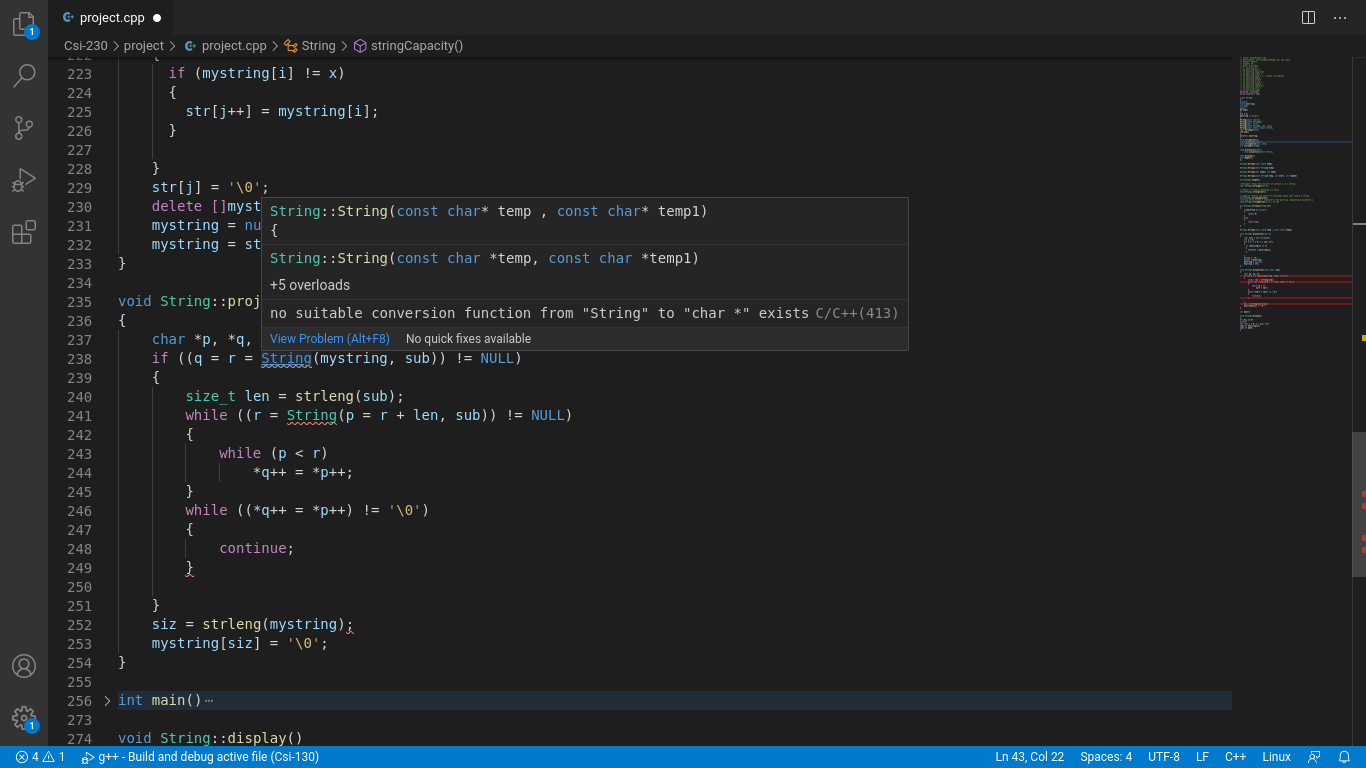
Task: Change language mode by clicking C++
Action: [1235, 757]
